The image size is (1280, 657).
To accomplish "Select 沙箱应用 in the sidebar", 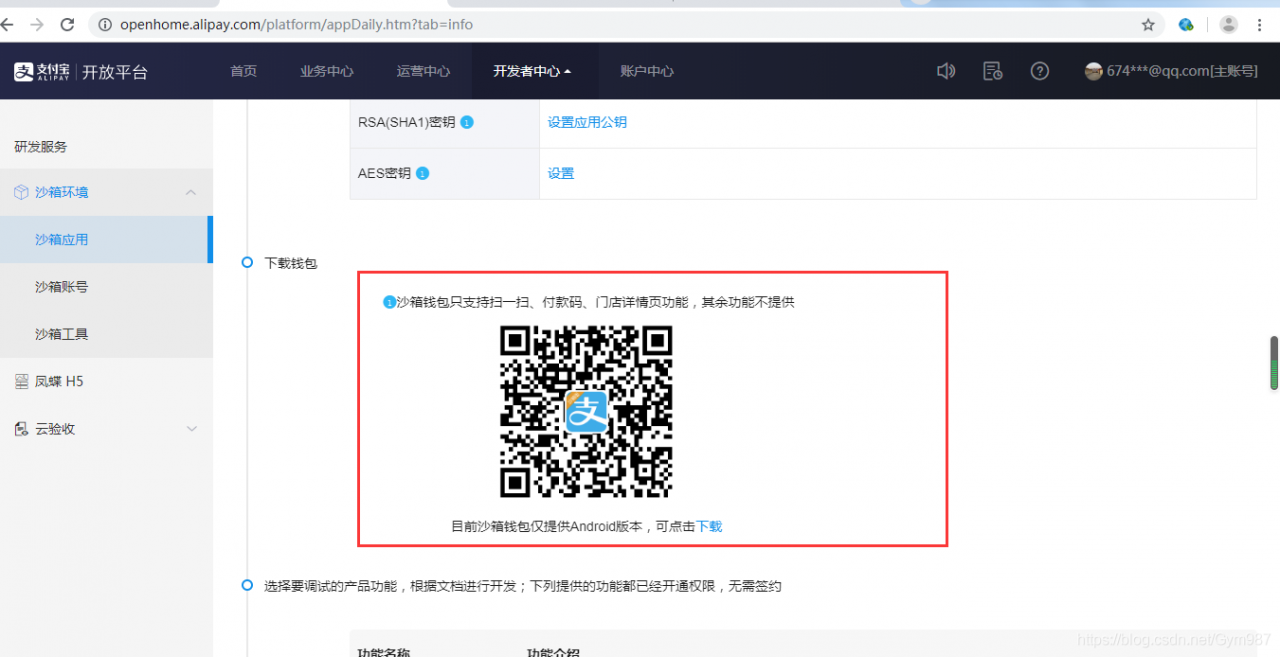I will coord(106,240).
